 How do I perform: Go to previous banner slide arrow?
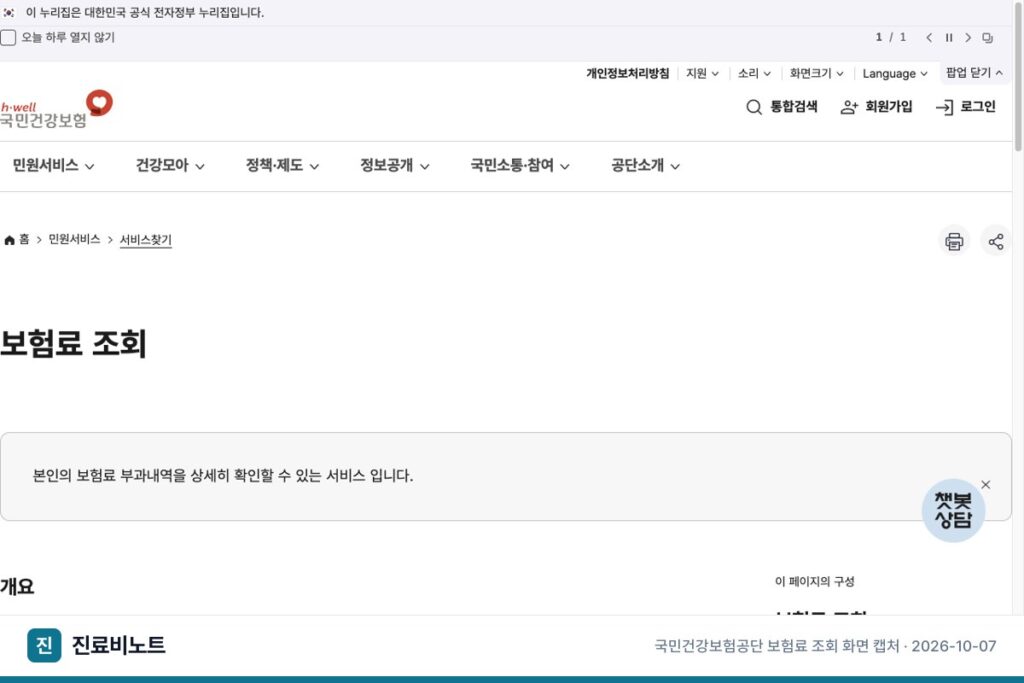point(929,38)
